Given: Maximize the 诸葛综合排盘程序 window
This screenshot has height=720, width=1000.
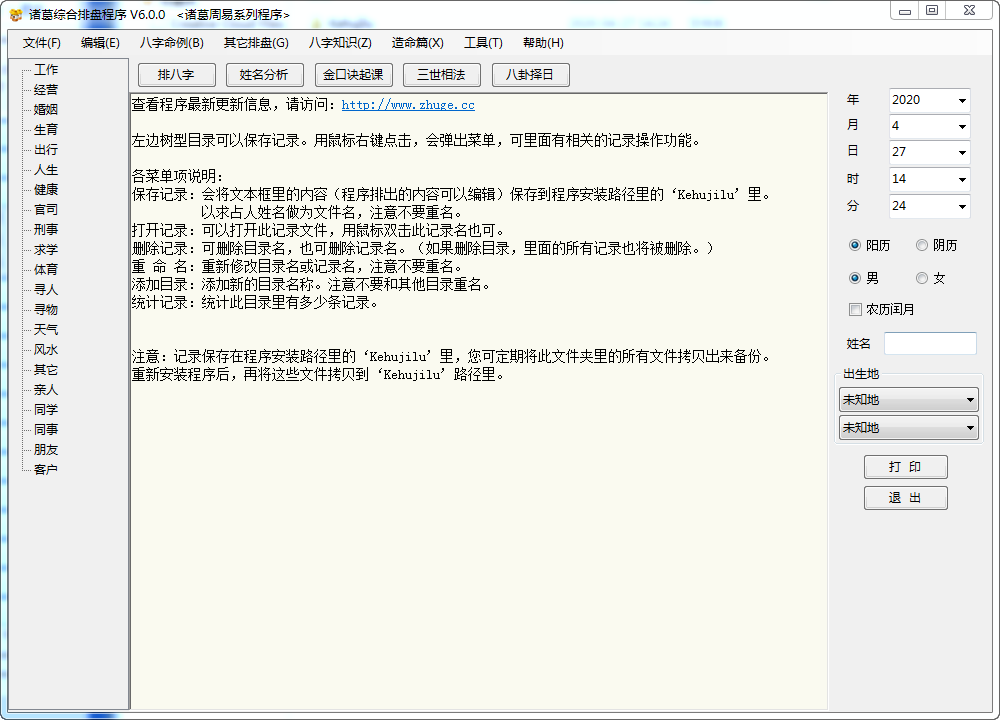Looking at the screenshot, I should pyautogui.click(x=932, y=11).
